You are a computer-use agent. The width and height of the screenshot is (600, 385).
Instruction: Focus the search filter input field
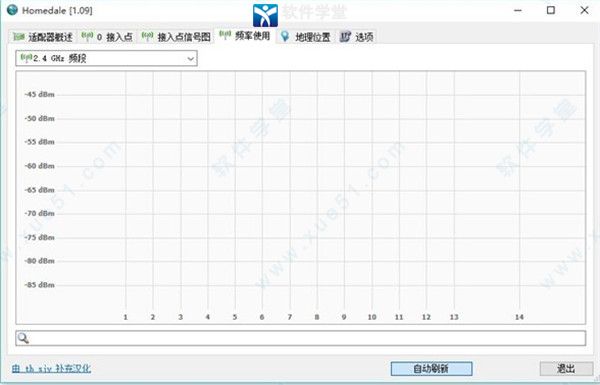click(x=300, y=338)
